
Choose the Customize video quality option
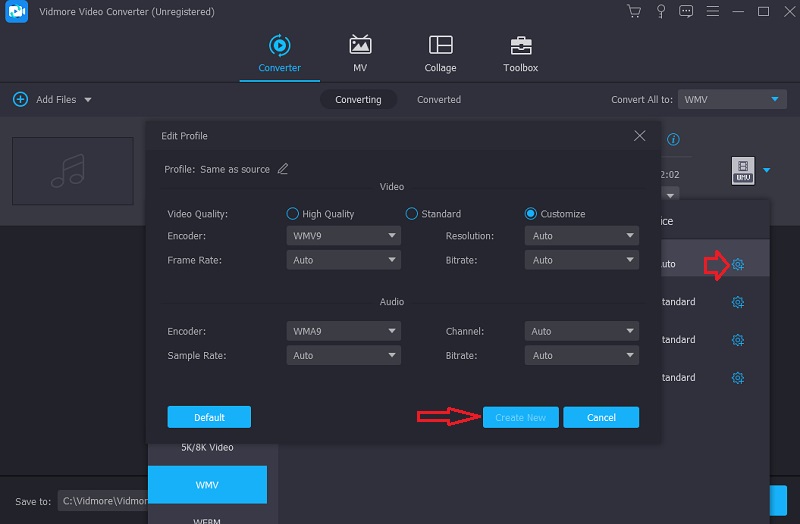pyautogui.click(x=531, y=214)
